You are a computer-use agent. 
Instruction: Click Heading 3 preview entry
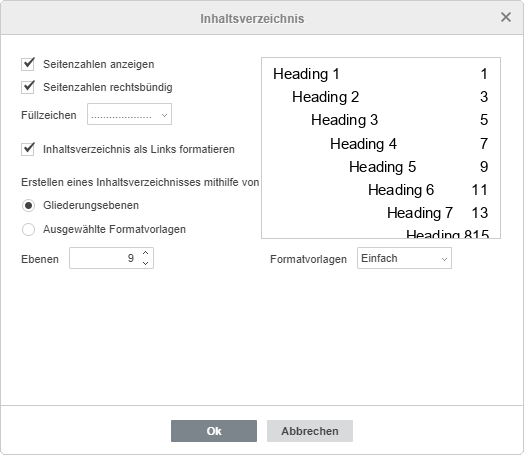tap(345, 120)
